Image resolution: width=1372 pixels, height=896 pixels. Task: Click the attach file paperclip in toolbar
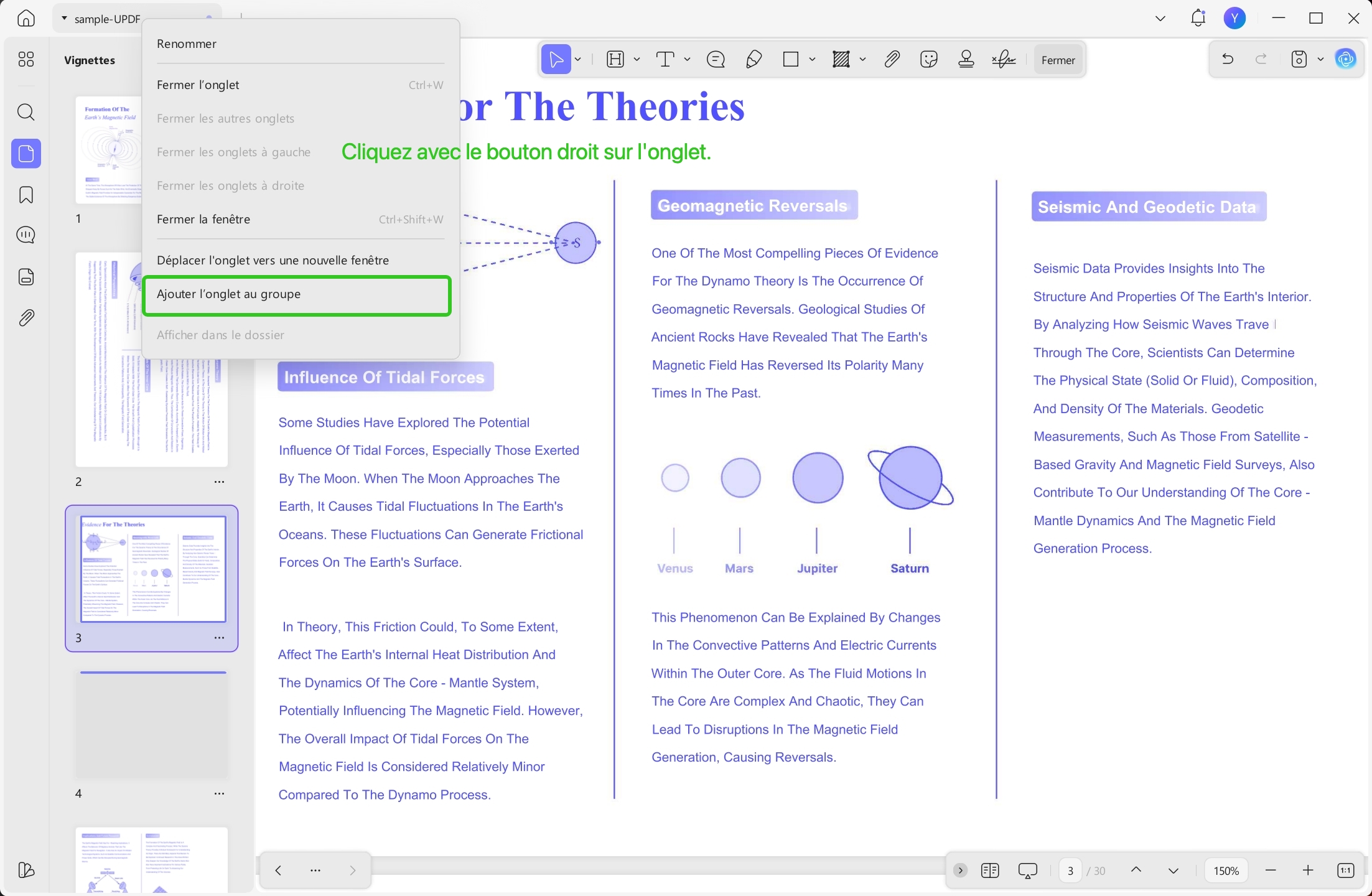tap(892, 60)
